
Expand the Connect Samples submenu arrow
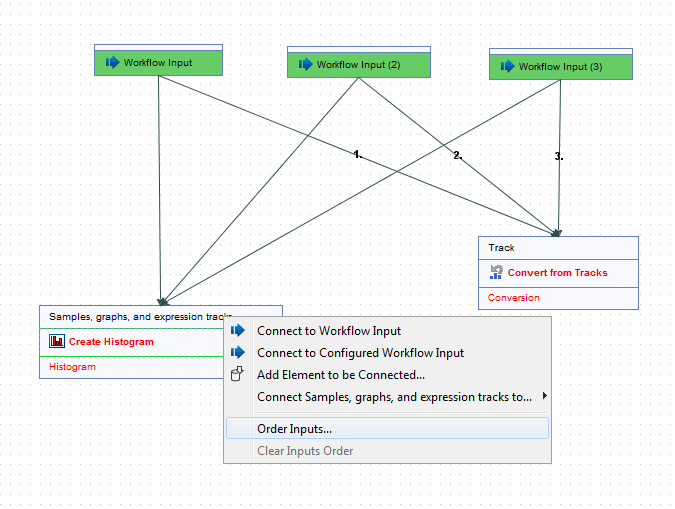[x=545, y=395]
